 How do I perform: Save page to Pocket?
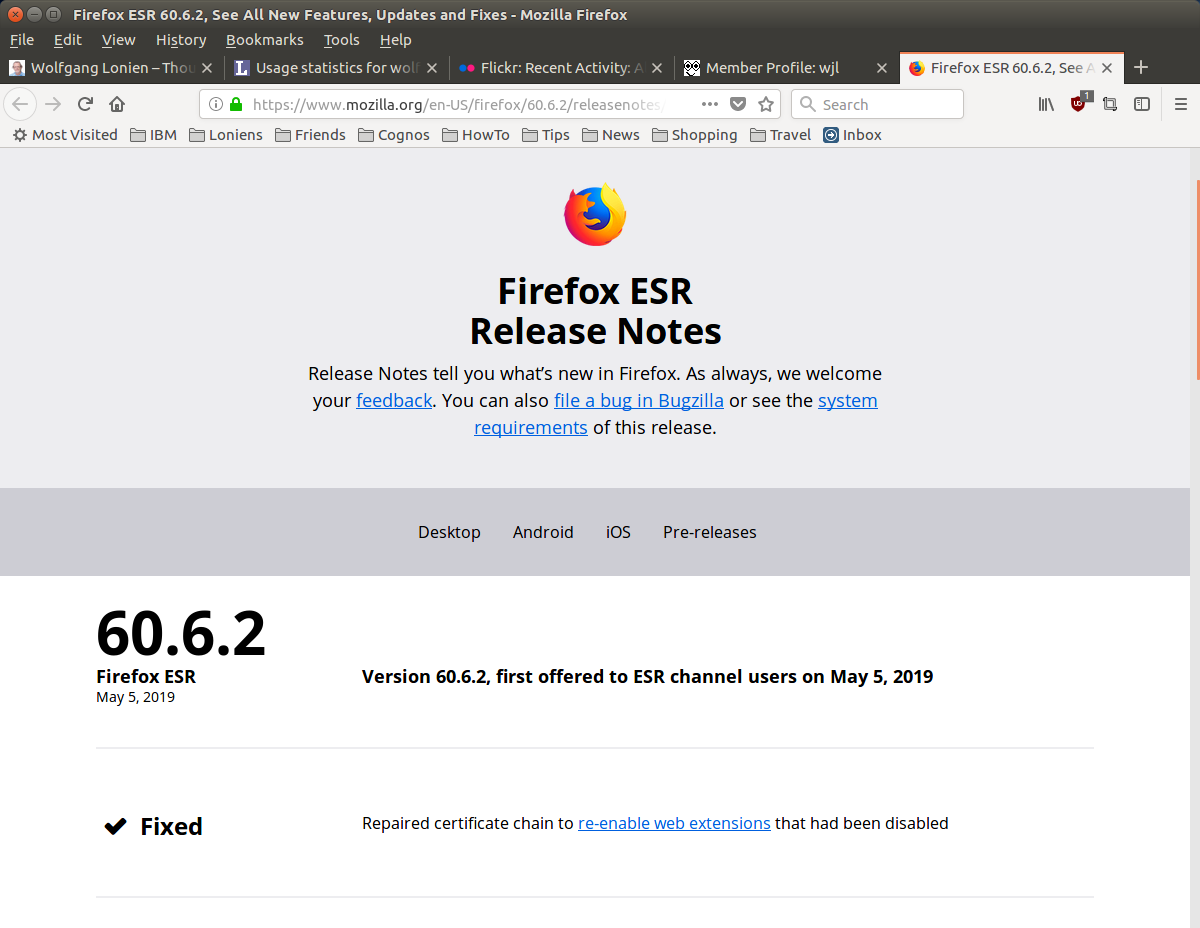[x=738, y=104]
